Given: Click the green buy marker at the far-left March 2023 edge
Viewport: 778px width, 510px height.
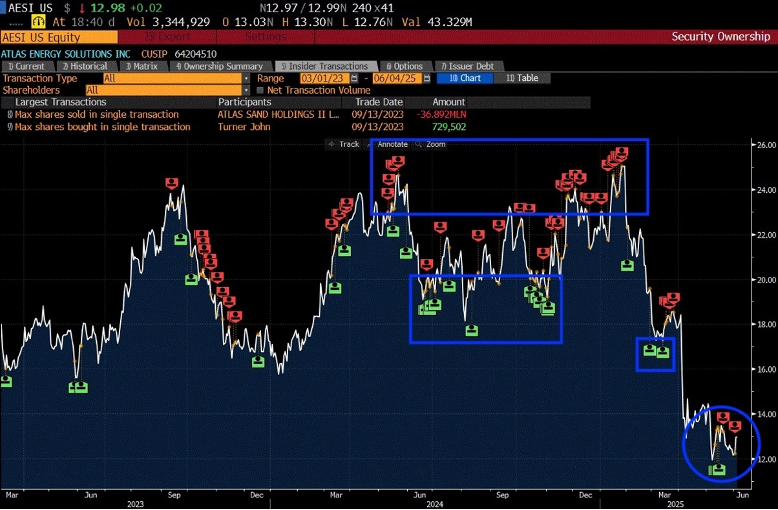Looking at the screenshot, I should coord(5,381).
